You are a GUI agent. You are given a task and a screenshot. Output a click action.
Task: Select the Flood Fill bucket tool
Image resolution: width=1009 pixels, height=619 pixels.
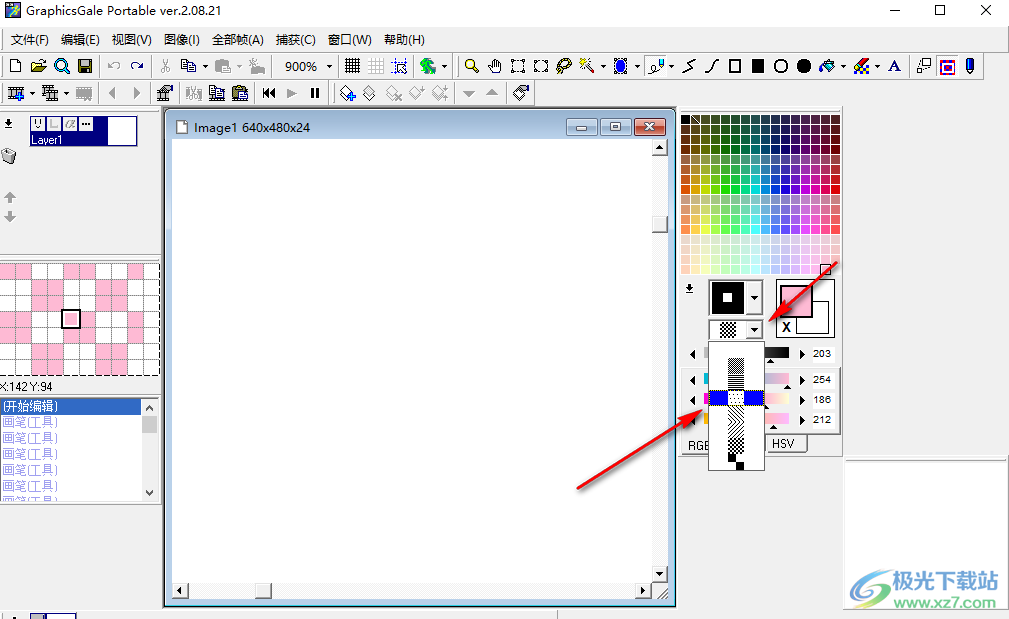(827, 66)
